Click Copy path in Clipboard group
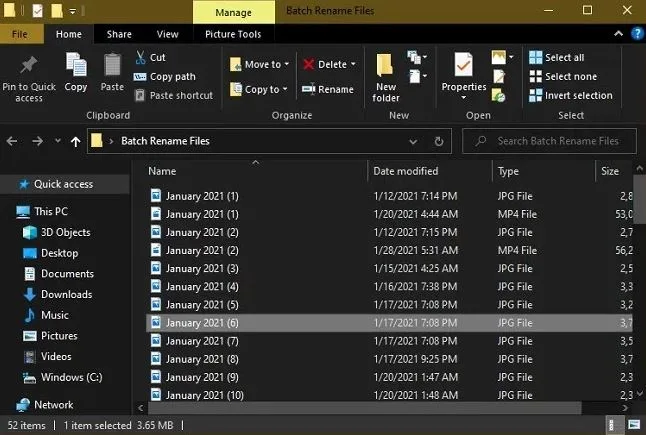Screen dimensions: 646x435 coord(165,77)
